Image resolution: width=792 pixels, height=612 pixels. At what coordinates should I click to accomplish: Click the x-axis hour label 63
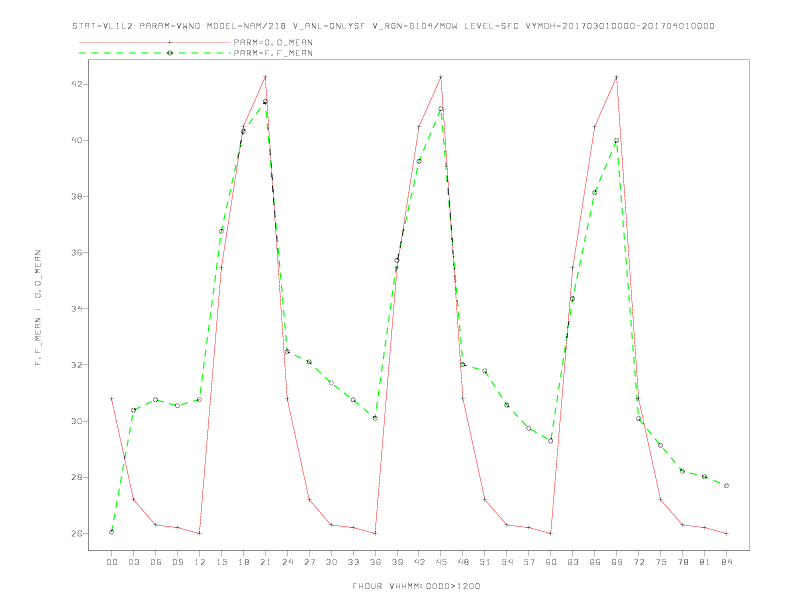(x=573, y=562)
